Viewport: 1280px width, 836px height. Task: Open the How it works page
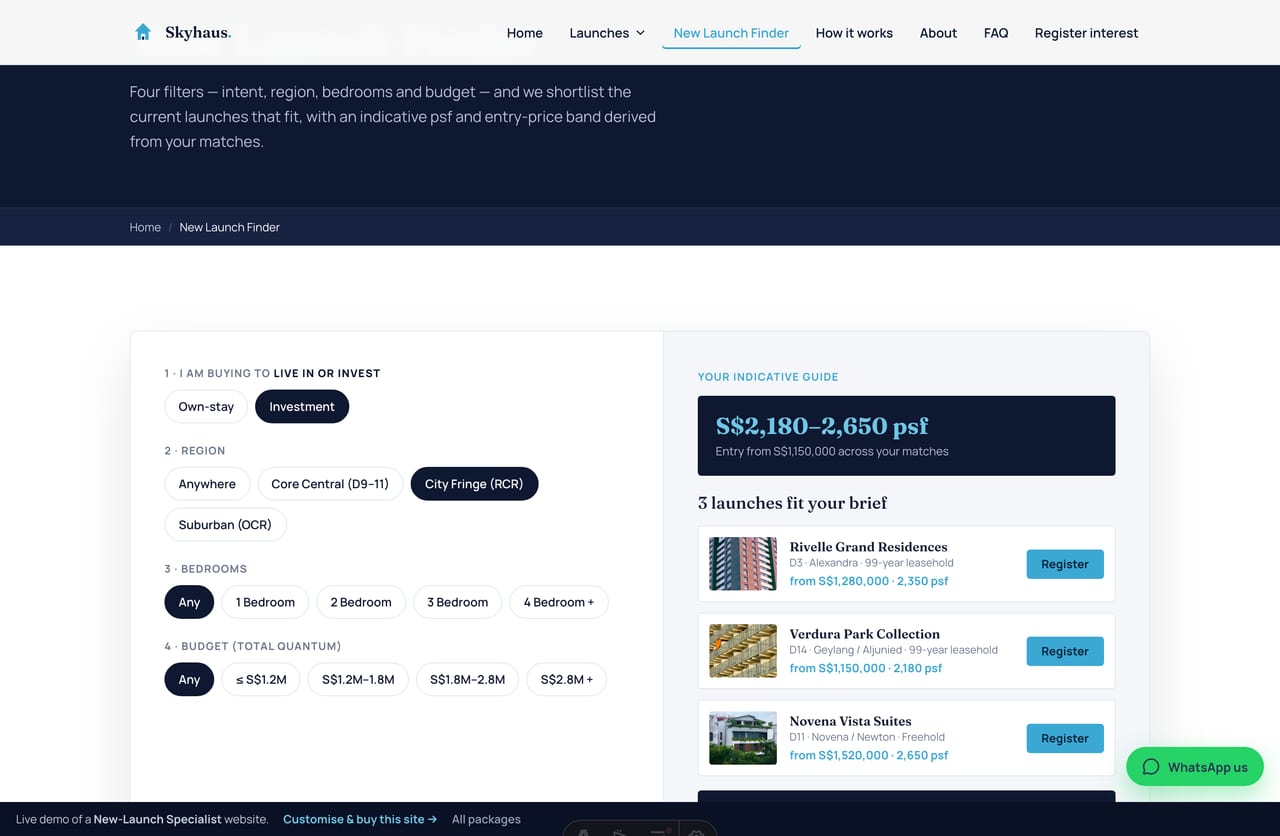pos(854,33)
